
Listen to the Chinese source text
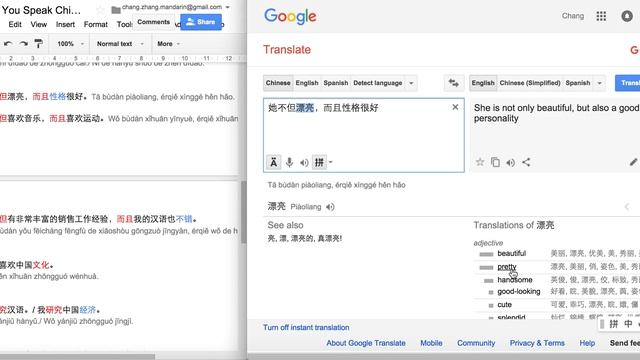(x=304, y=162)
